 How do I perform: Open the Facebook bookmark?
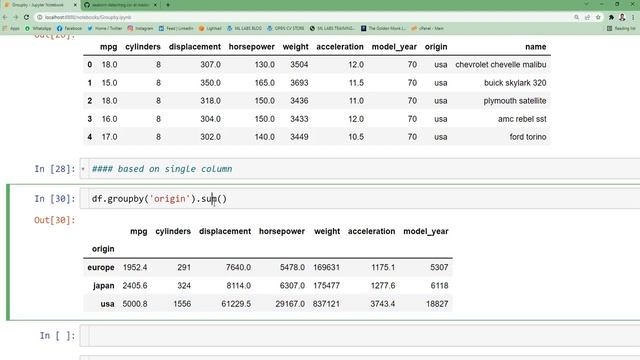coord(69,28)
